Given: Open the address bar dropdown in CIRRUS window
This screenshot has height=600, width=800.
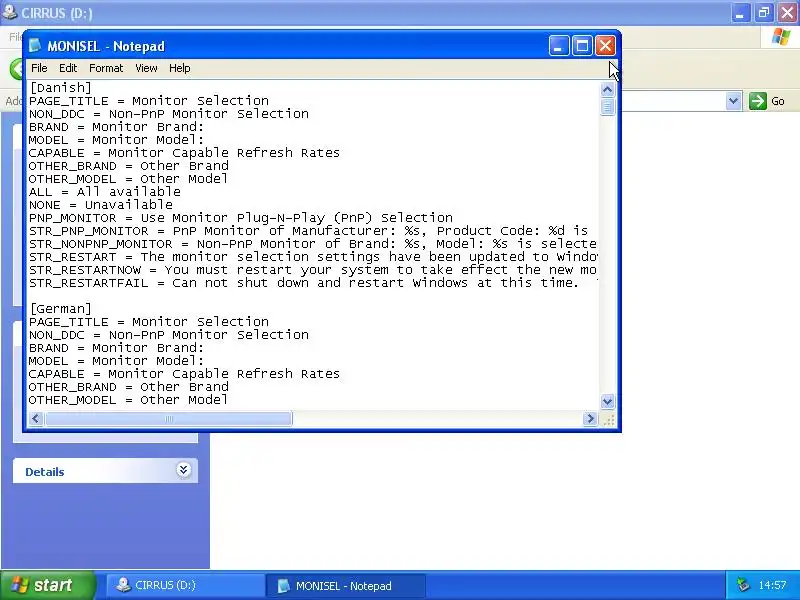Looking at the screenshot, I should [x=733, y=101].
